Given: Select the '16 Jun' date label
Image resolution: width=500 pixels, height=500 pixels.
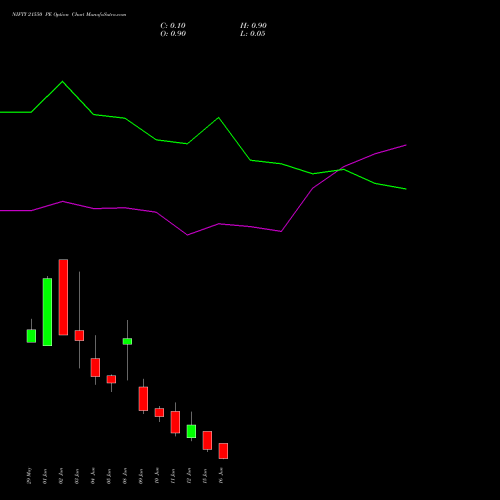Looking at the screenshot, I should [x=221, y=476].
